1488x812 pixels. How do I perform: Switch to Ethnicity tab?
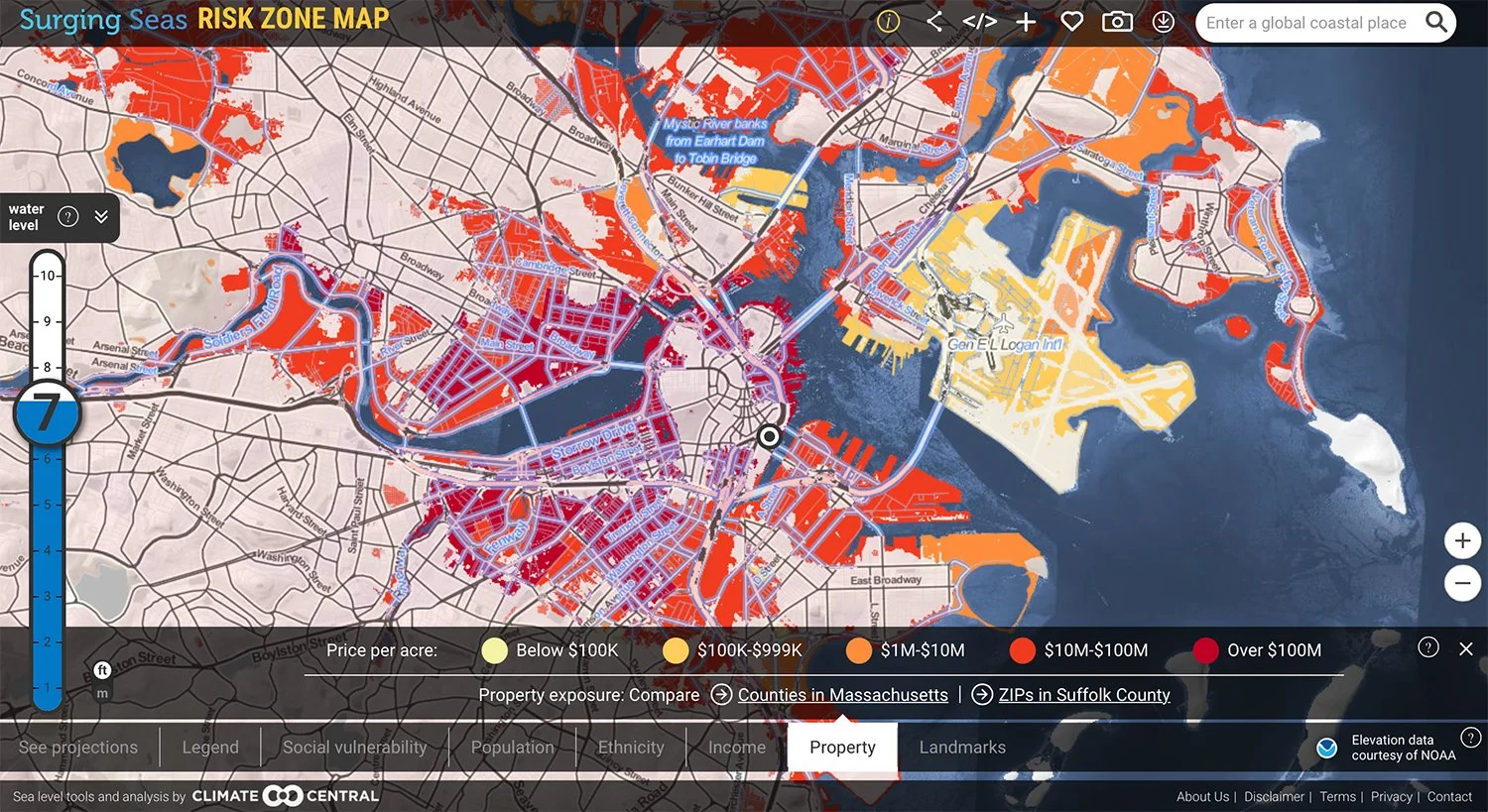coord(631,748)
